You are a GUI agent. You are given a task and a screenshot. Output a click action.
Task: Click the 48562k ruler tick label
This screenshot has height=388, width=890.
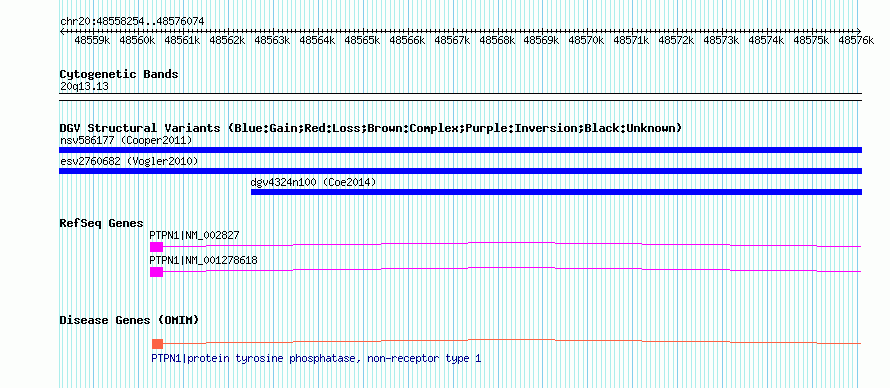click(227, 41)
